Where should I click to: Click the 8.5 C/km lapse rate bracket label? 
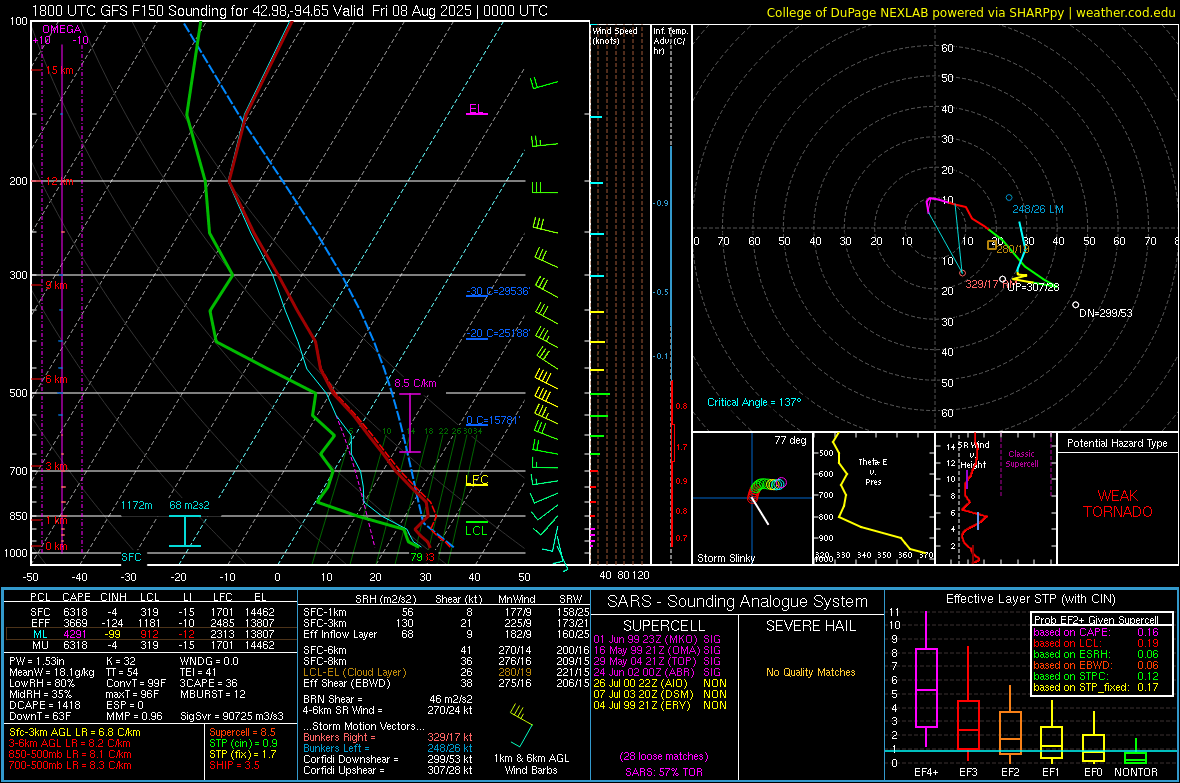pos(415,383)
